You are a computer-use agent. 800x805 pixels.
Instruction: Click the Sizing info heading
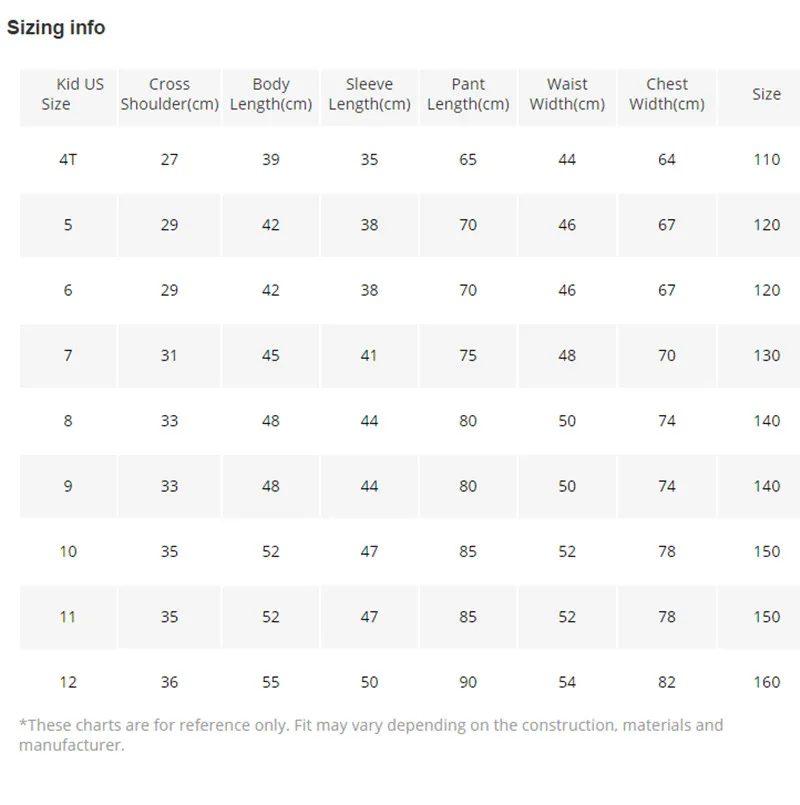(x=56, y=28)
